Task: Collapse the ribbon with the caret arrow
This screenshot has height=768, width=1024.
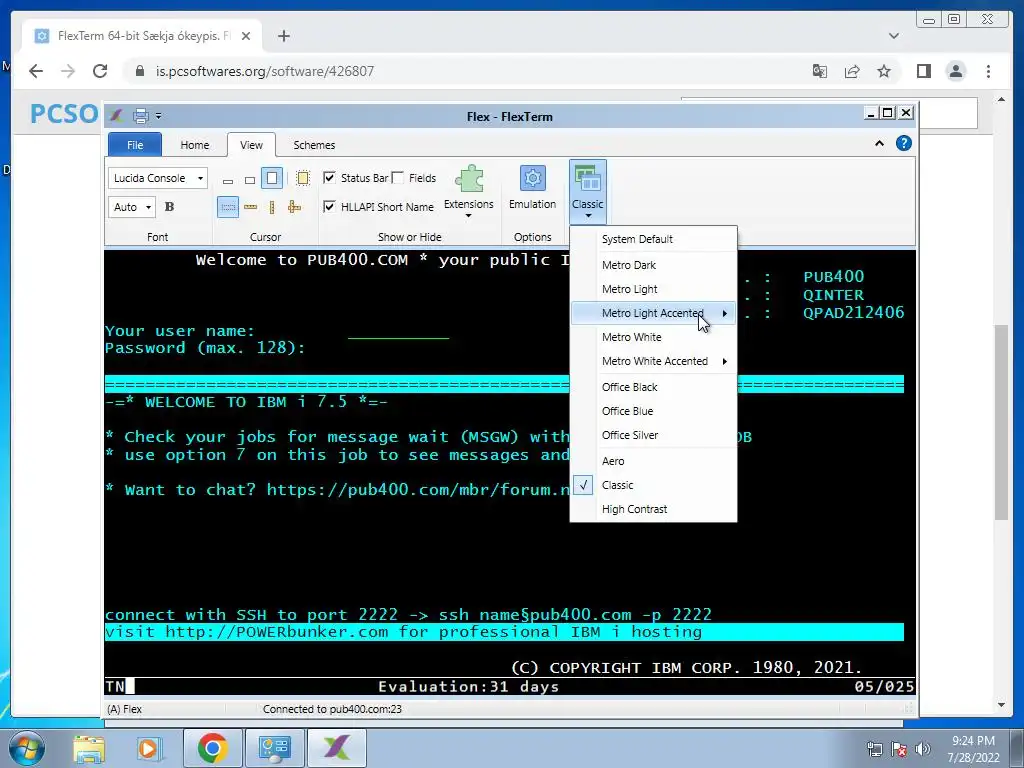Action: coord(879,144)
